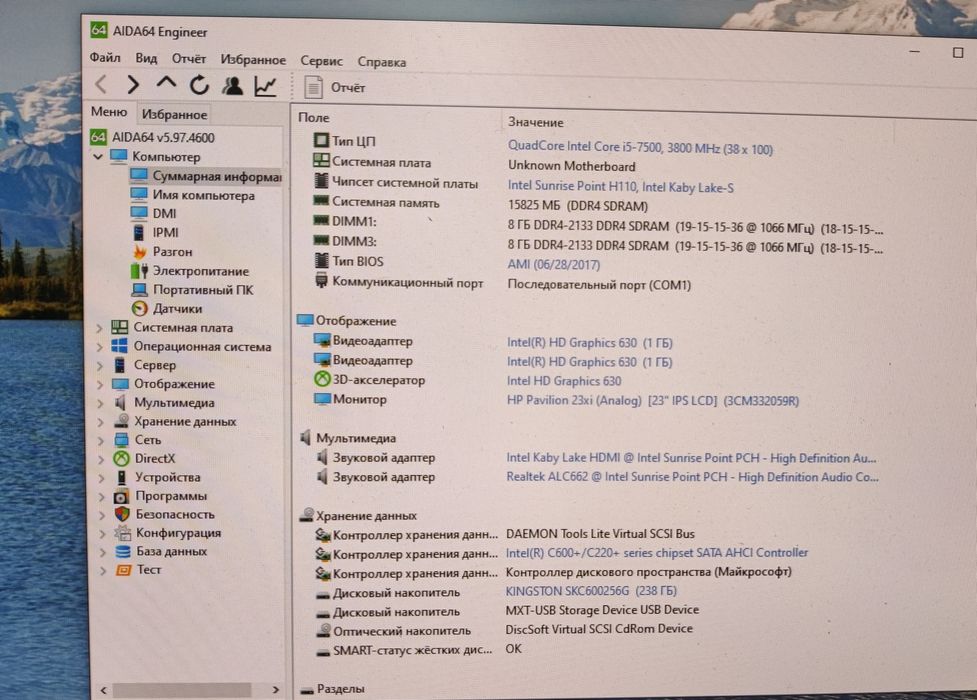
Task: Open the Realtek ALC662 audio adapter link
Action: pos(692,477)
